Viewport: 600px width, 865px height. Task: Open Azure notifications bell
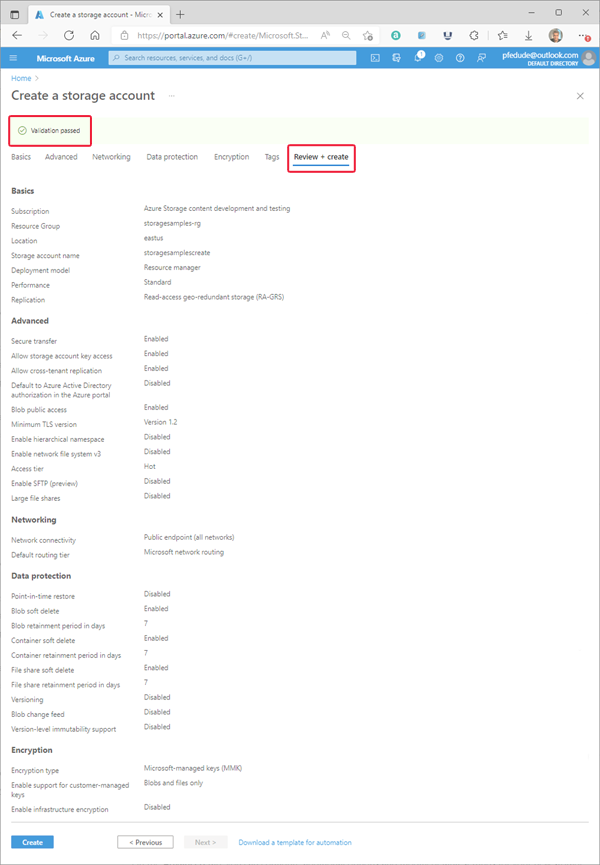pyautogui.click(x=418, y=57)
